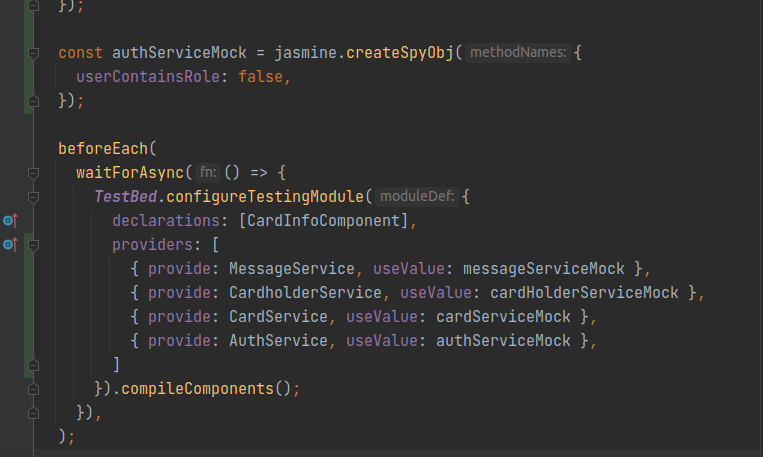Click fold end marker after userContainsRole line
This screenshot has height=457, width=763.
33,101
